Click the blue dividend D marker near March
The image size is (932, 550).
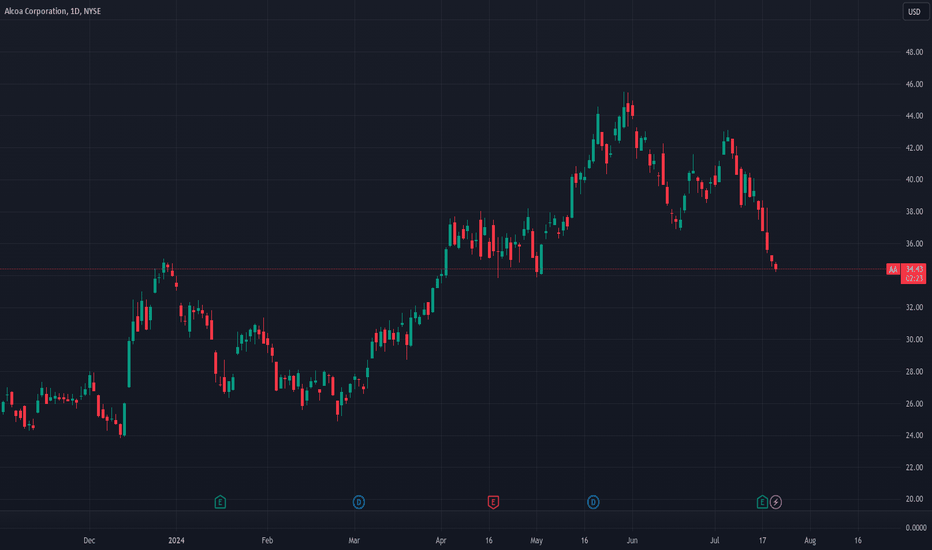(x=358, y=502)
